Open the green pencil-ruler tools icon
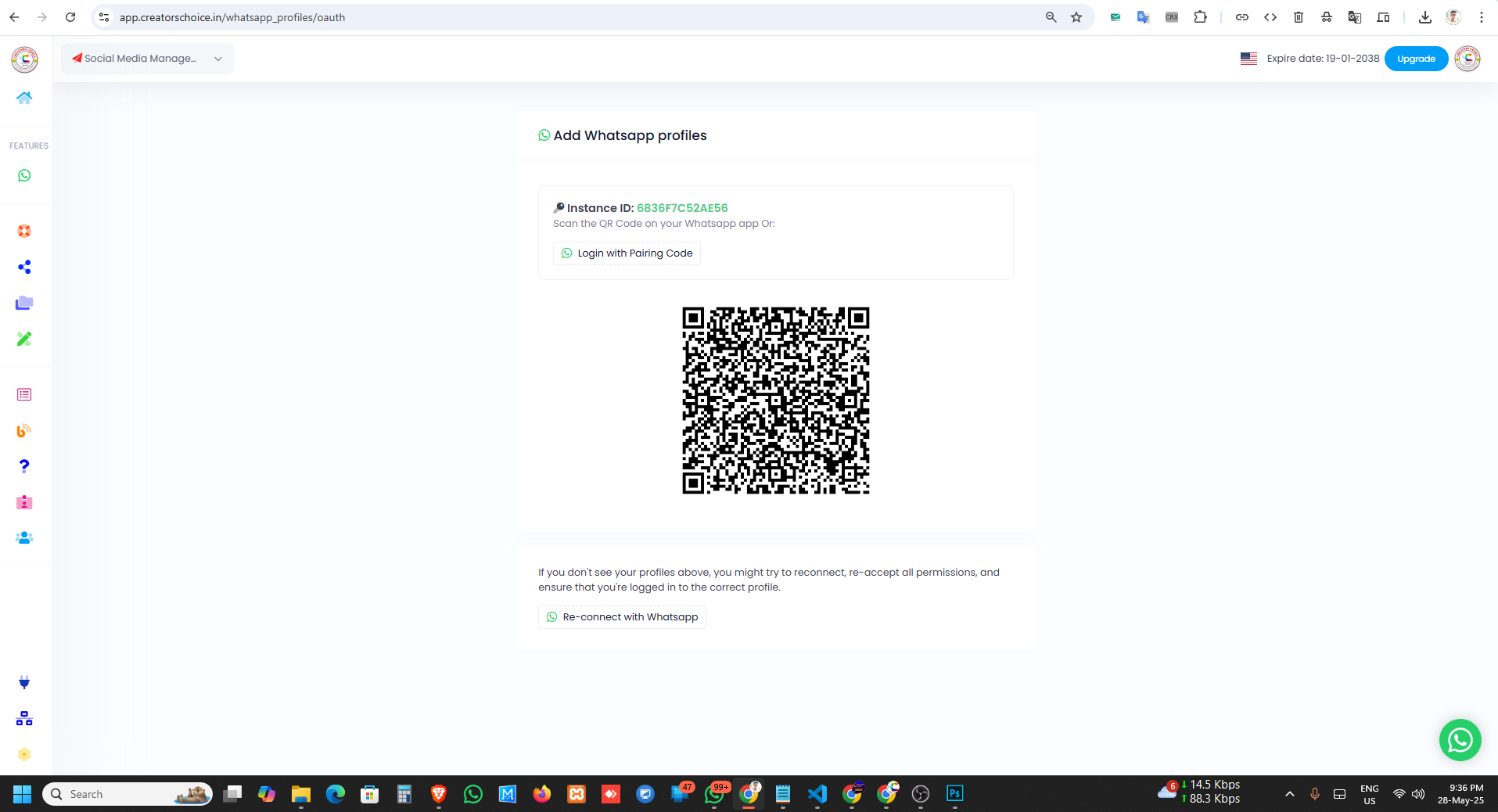 (24, 339)
